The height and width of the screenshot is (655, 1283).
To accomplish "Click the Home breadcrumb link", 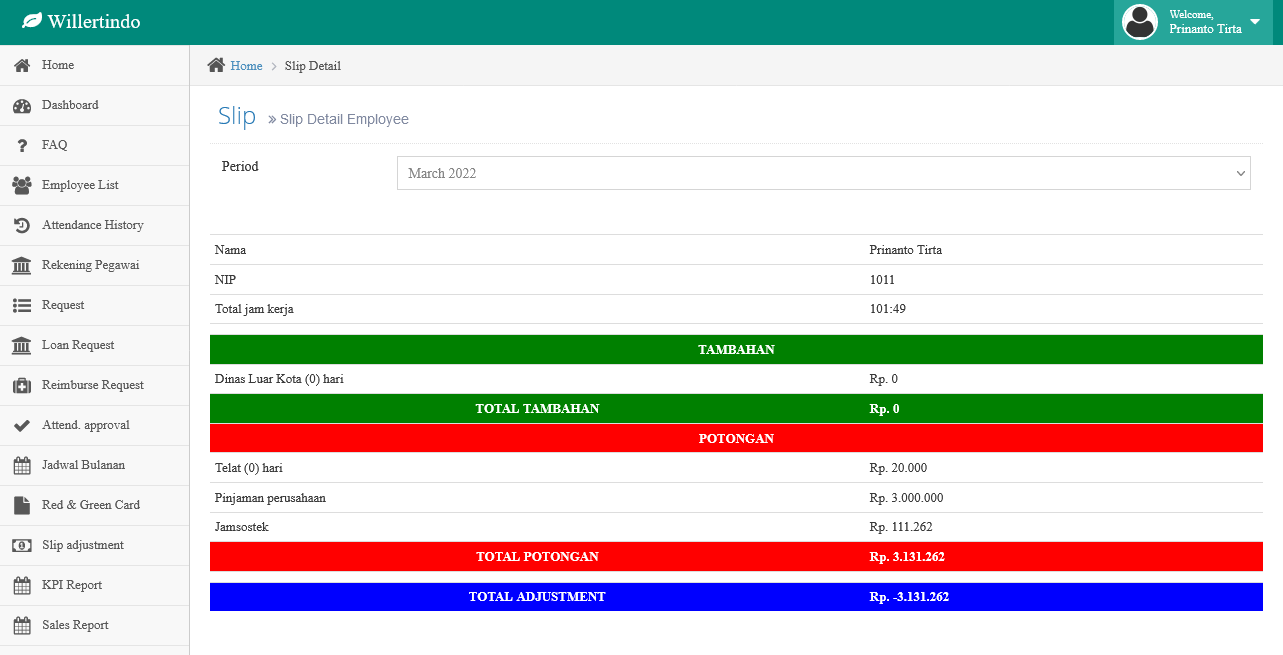I will click(x=246, y=66).
